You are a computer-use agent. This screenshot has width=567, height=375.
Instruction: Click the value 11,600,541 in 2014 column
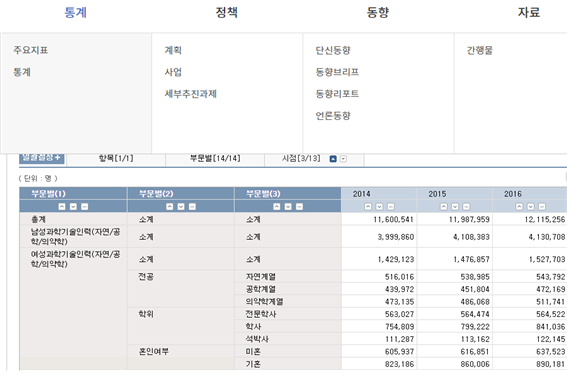pyautogui.click(x=393, y=219)
